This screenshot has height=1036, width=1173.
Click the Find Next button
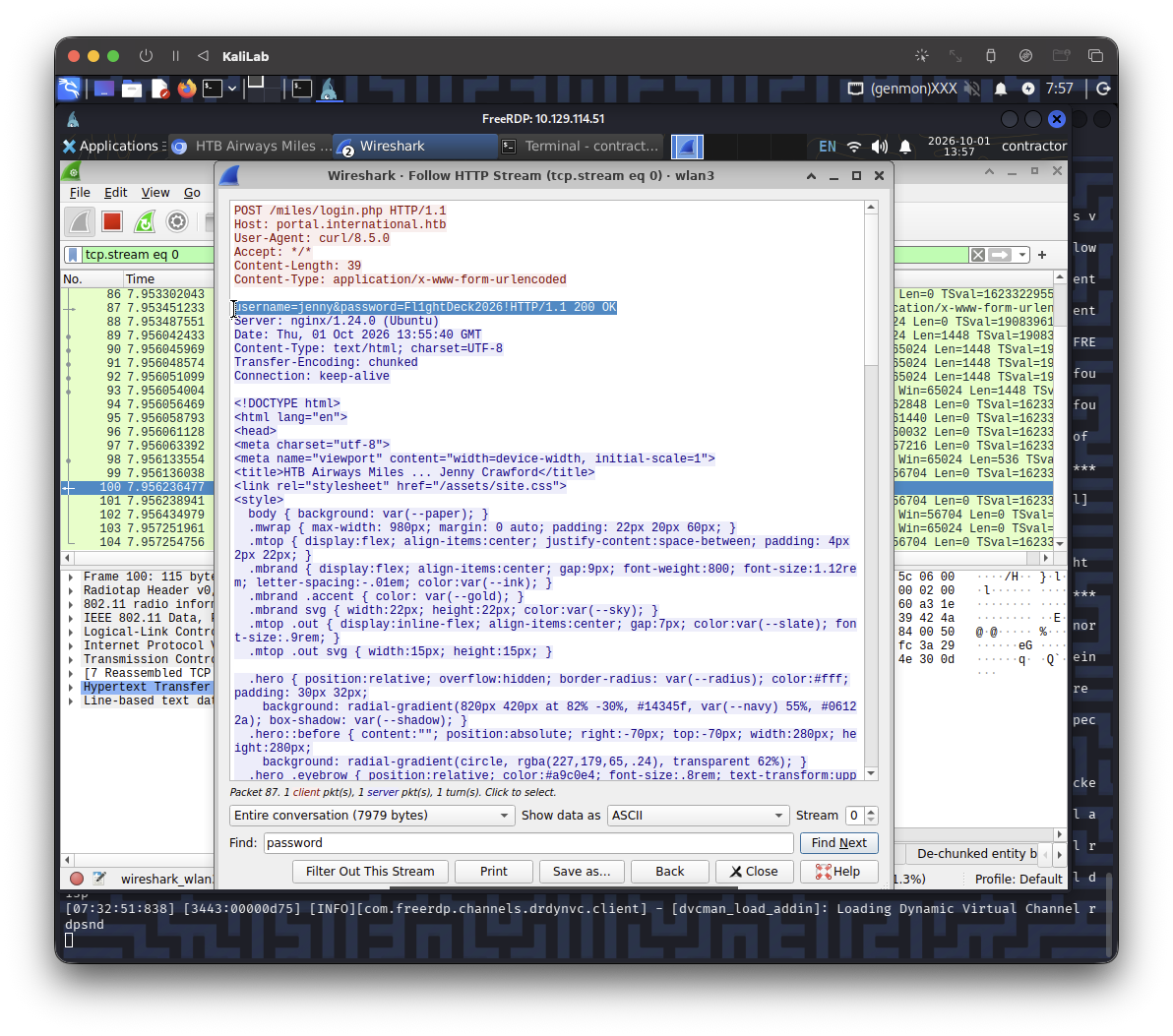pyautogui.click(x=838, y=843)
